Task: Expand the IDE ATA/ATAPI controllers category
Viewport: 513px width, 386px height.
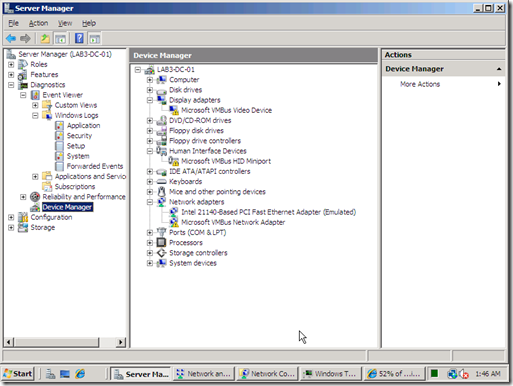Action: coord(150,171)
